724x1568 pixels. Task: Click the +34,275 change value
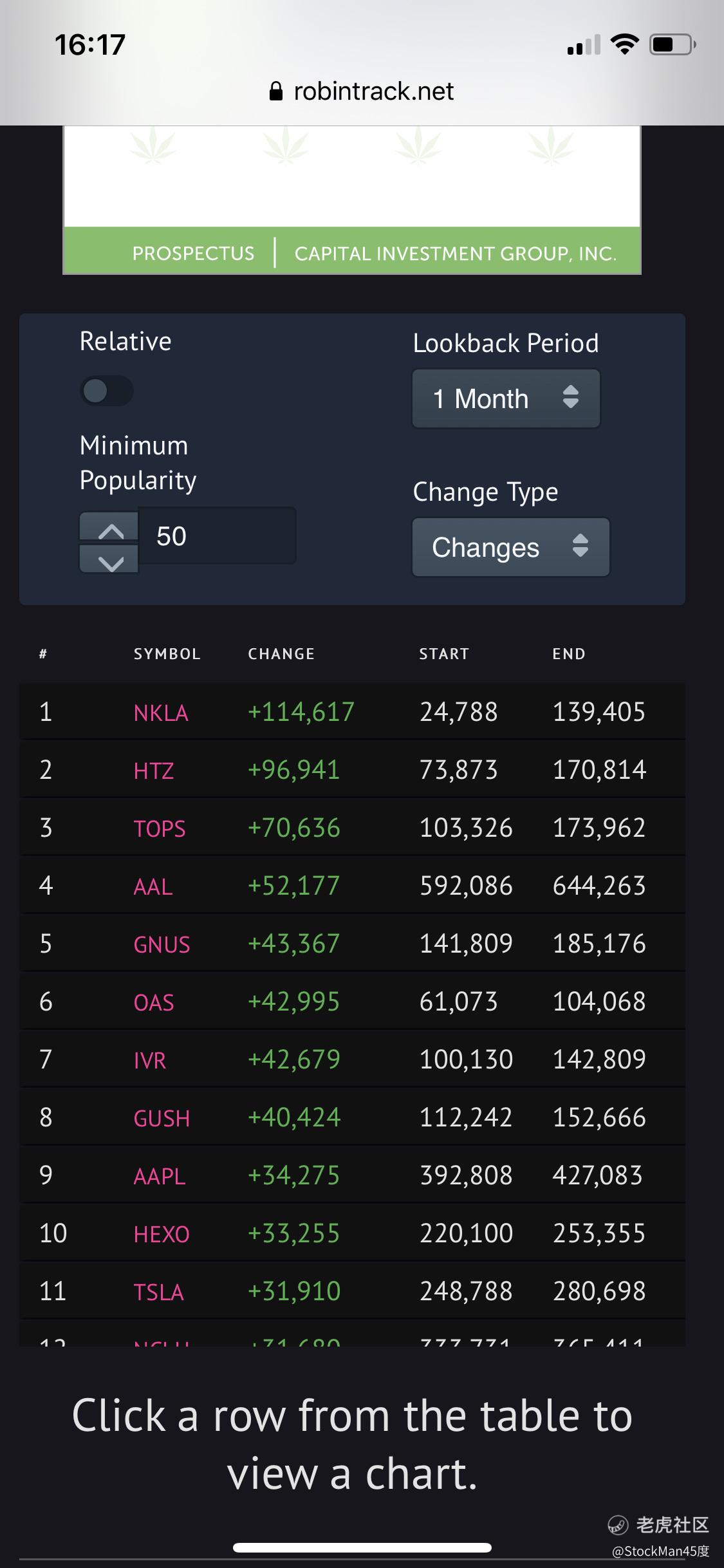294,1175
